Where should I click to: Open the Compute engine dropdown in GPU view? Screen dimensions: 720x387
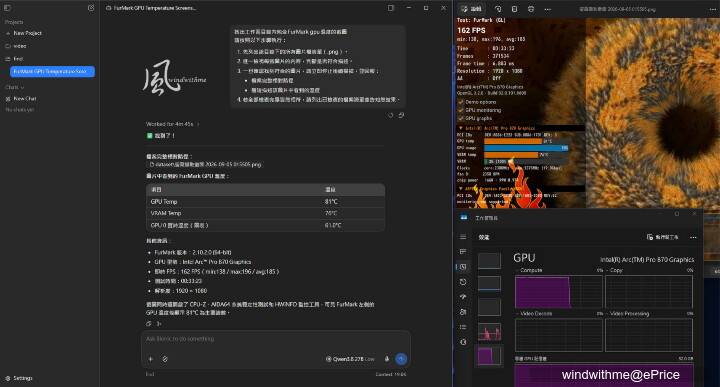529,270
